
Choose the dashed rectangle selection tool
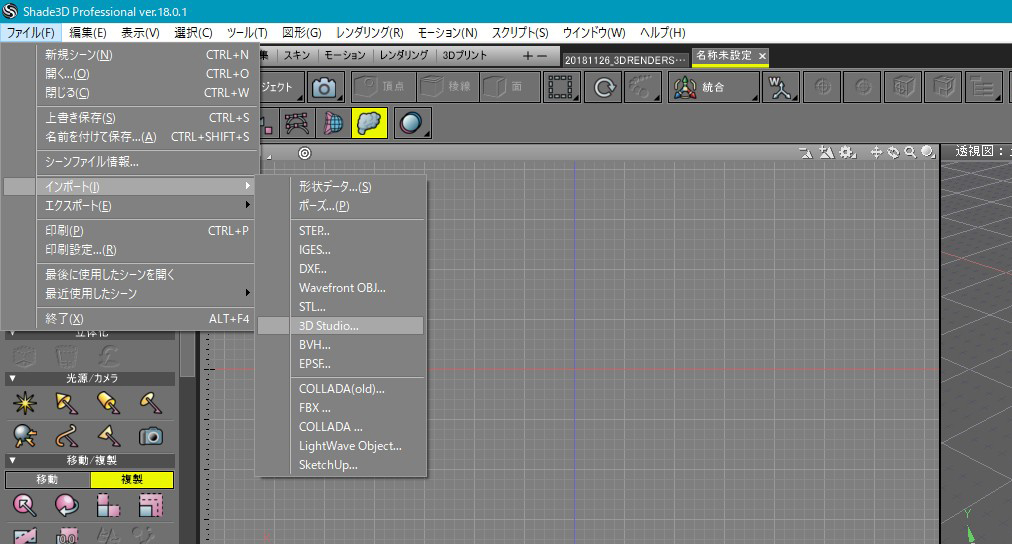coord(560,87)
